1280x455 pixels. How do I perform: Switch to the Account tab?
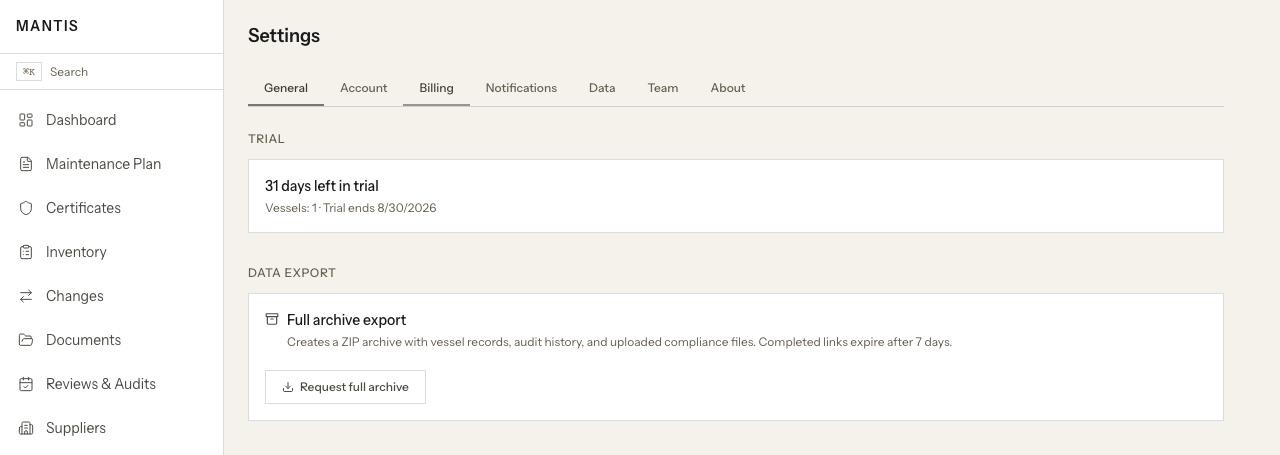pyautogui.click(x=364, y=88)
